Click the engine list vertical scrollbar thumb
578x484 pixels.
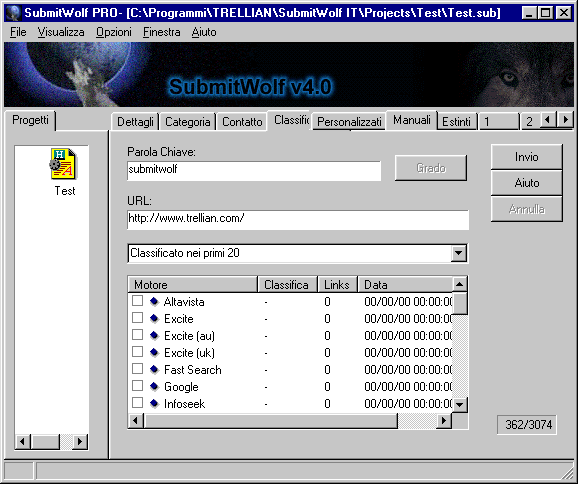tap(459, 304)
